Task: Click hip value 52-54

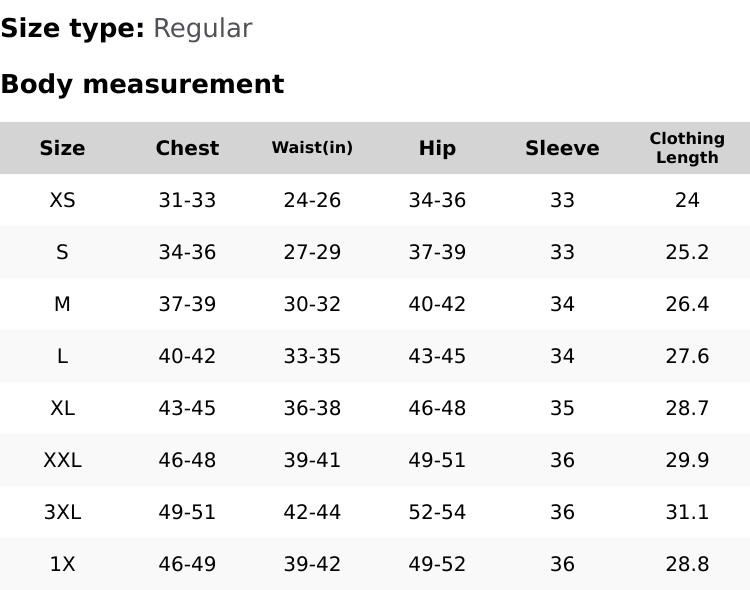Action: pyautogui.click(x=437, y=512)
